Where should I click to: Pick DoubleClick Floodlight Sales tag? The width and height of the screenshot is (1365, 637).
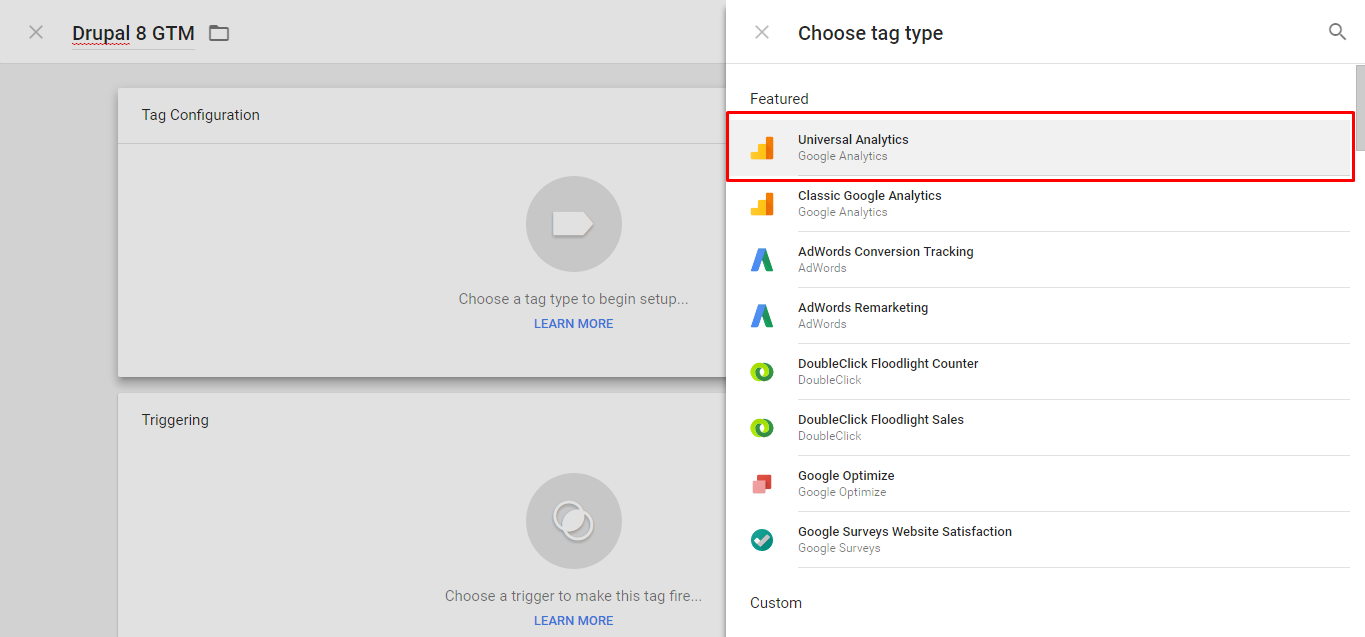pyautogui.click(x=1040, y=428)
